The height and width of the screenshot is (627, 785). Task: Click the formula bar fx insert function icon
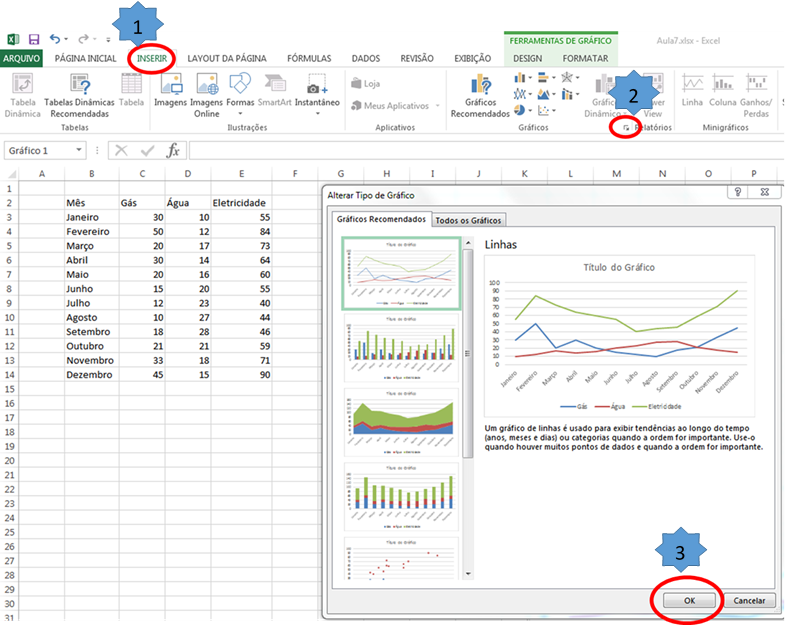pyautogui.click(x=173, y=150)
